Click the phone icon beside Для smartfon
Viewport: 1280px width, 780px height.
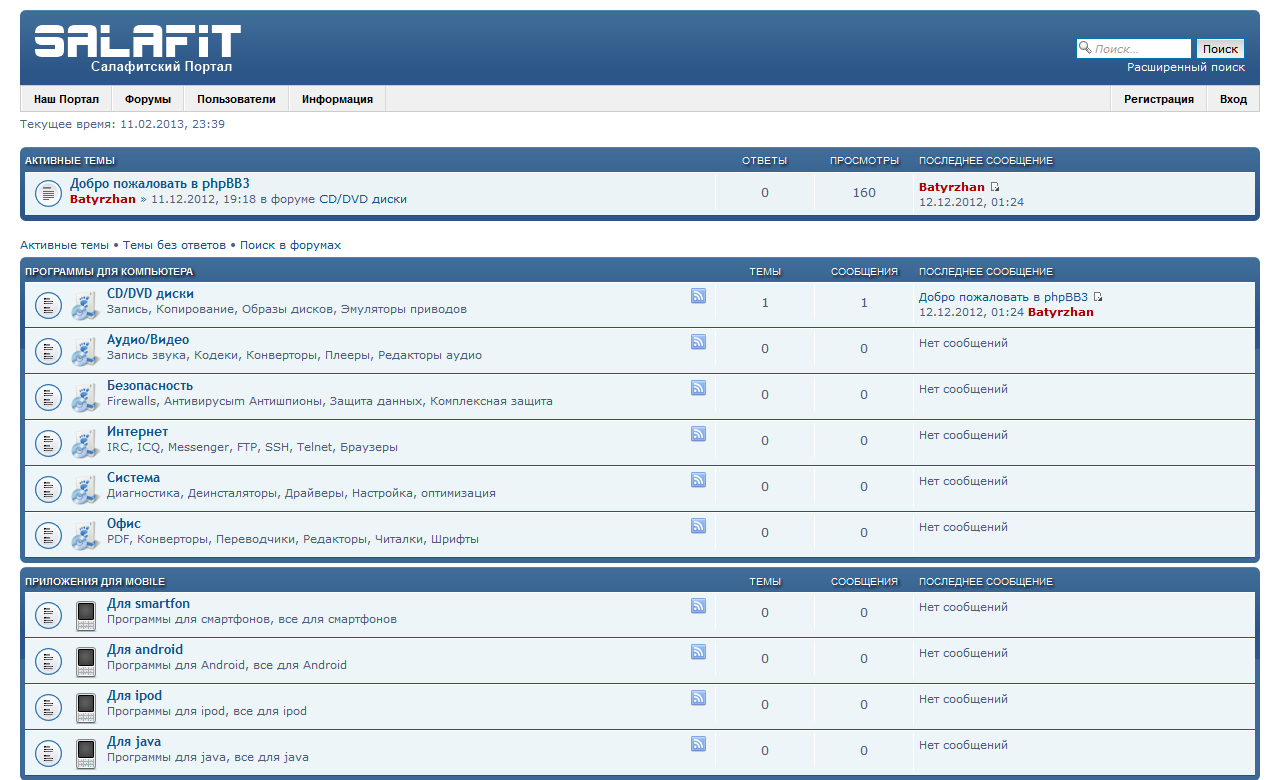point(86,614)
